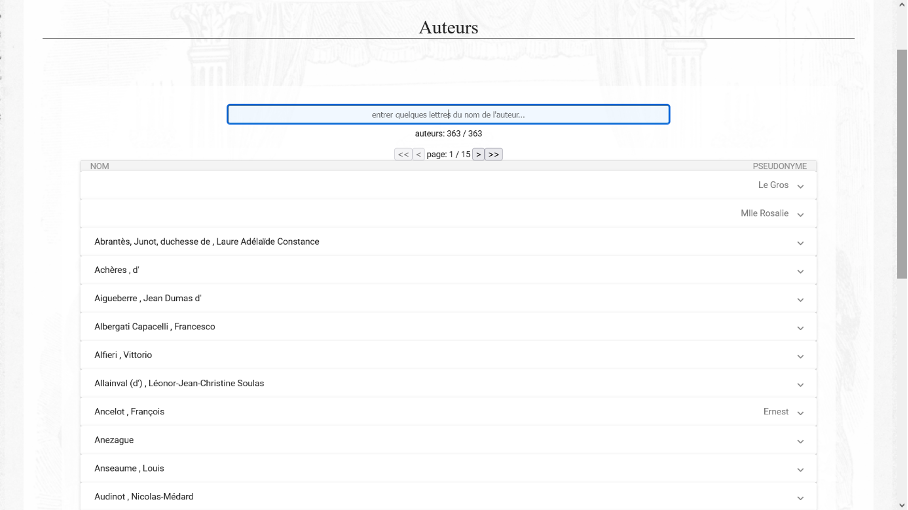
Task: Go to the previous page button
Action: pos(419,155)
